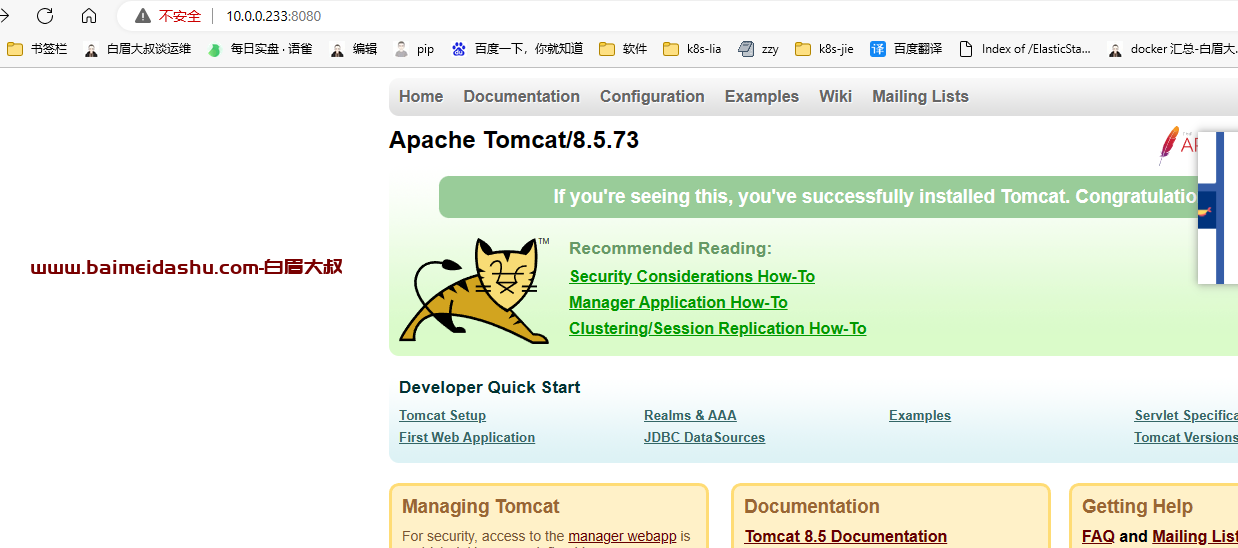Open the docker 汇总 bookmark

1172,48
